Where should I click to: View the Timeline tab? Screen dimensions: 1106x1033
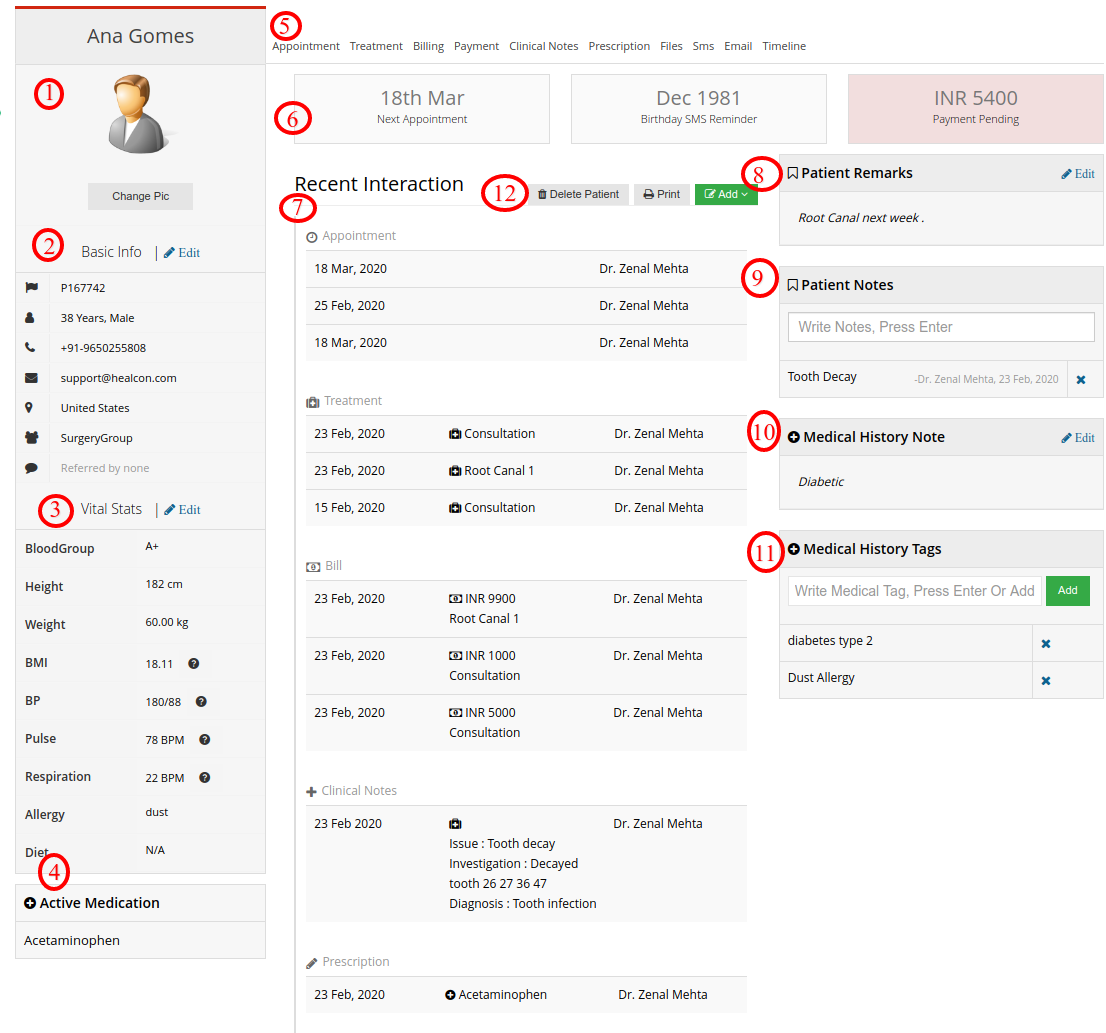coord(784,46)
